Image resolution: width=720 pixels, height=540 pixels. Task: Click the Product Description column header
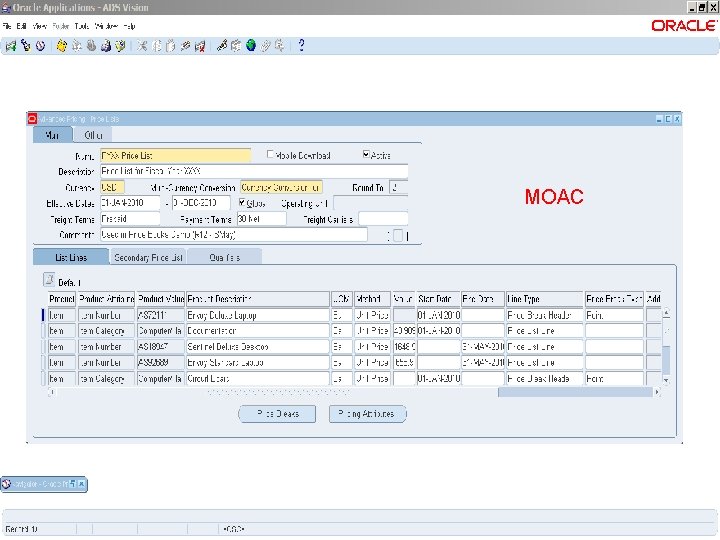258,299
